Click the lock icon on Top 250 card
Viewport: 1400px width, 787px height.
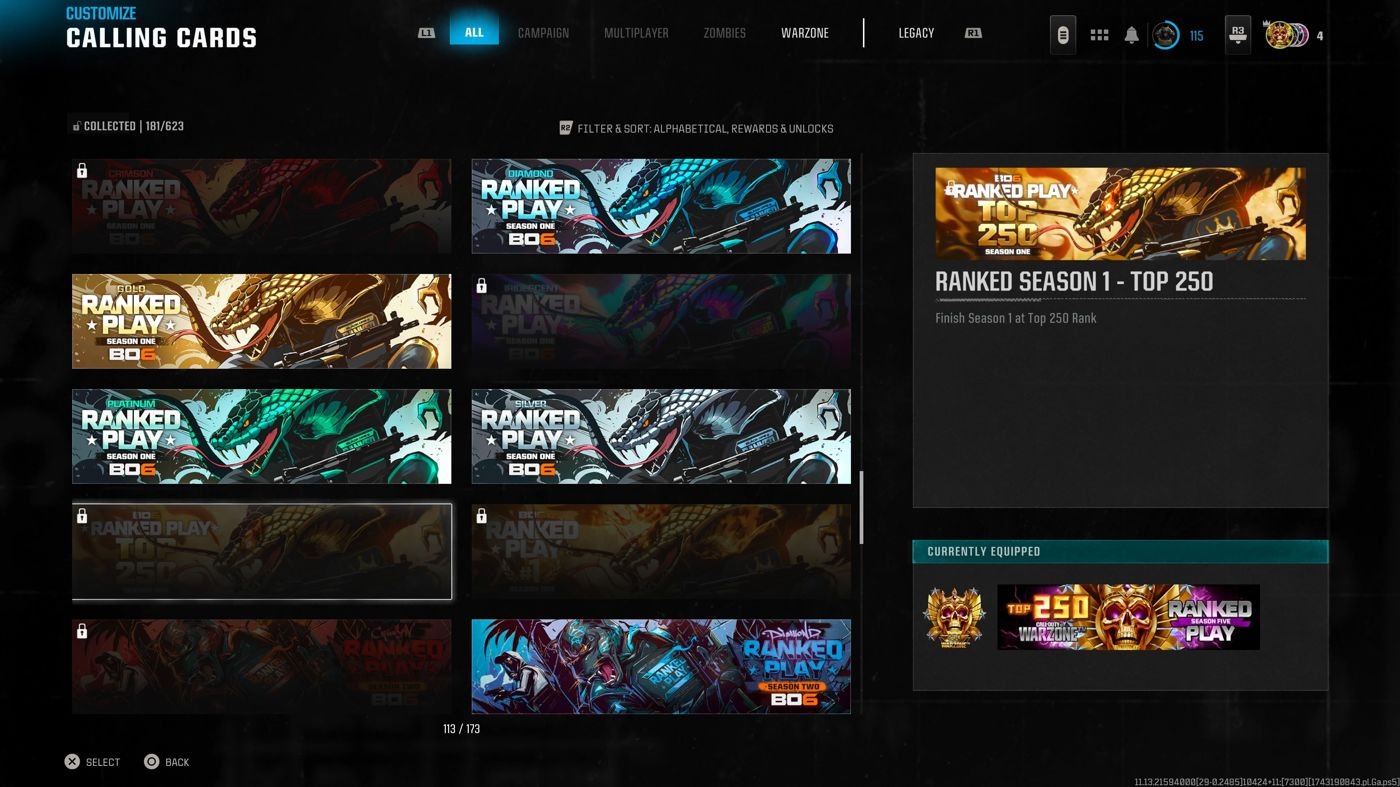[x=82, y=516]
